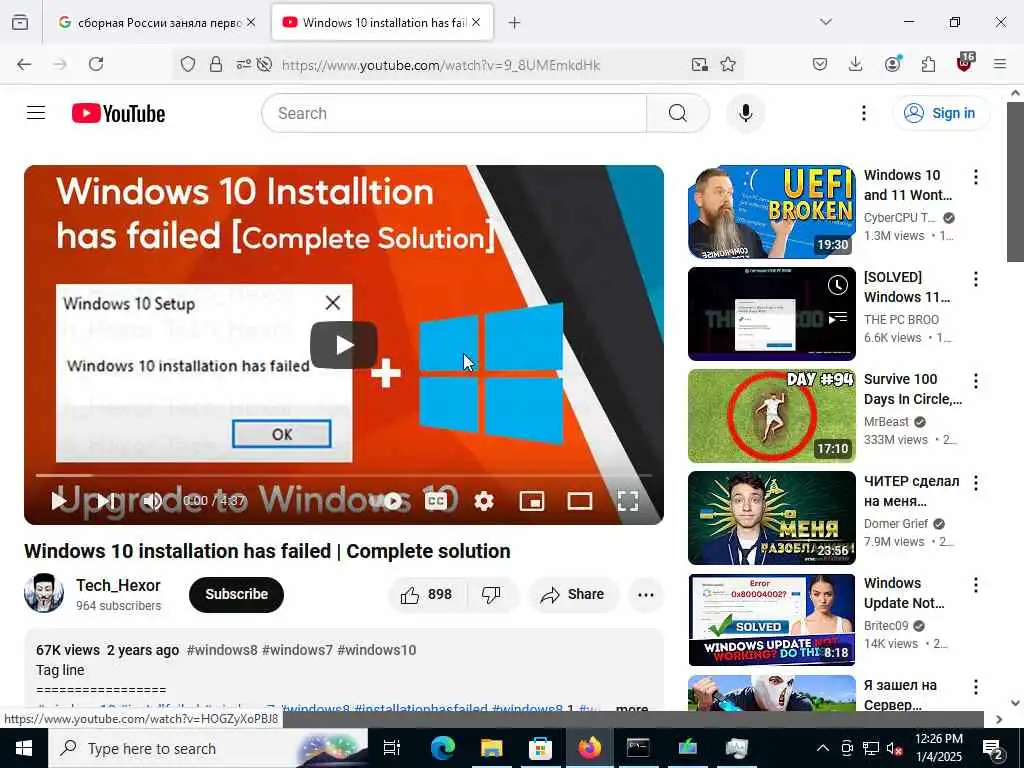Seek on the video progress bar
This screenshot has width=1024, height=768.
(344, 475)
